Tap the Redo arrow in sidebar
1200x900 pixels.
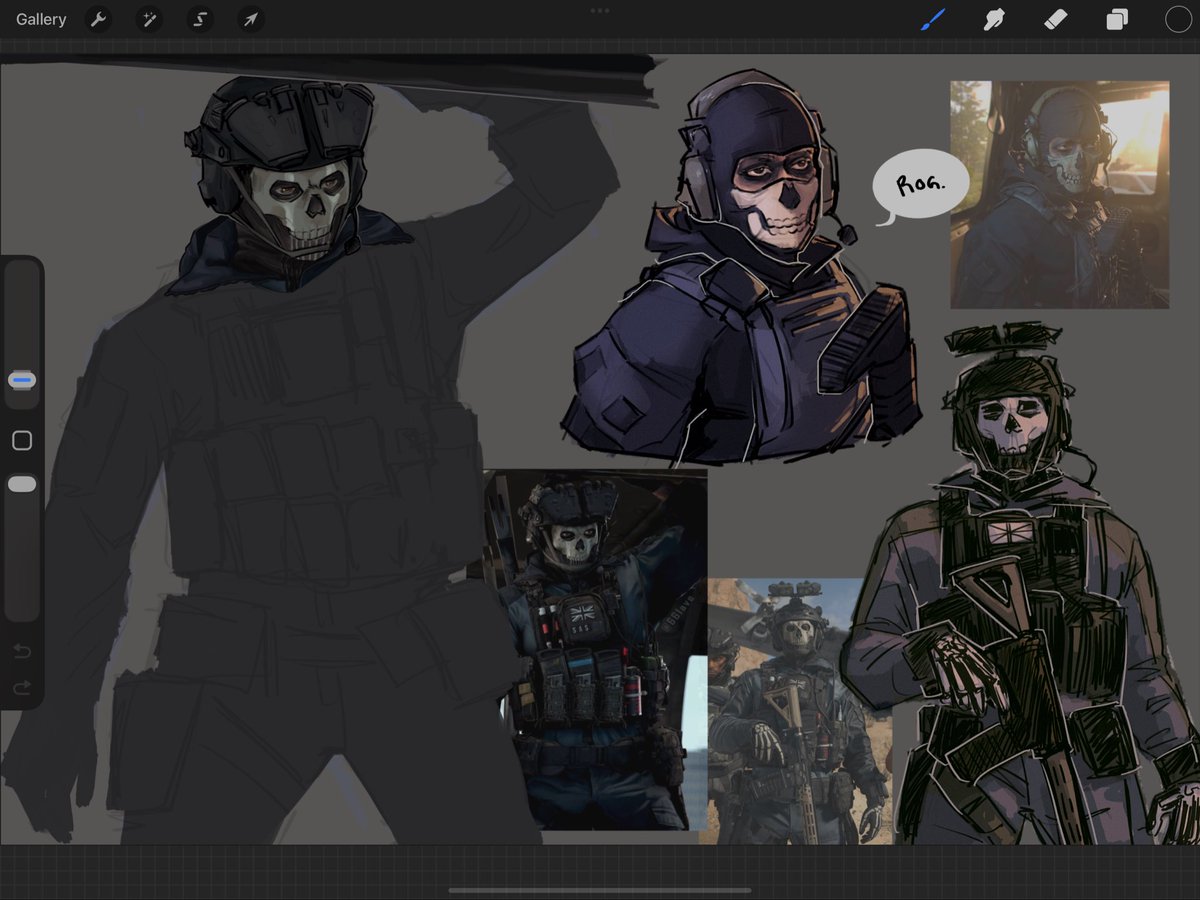point(22,688)
